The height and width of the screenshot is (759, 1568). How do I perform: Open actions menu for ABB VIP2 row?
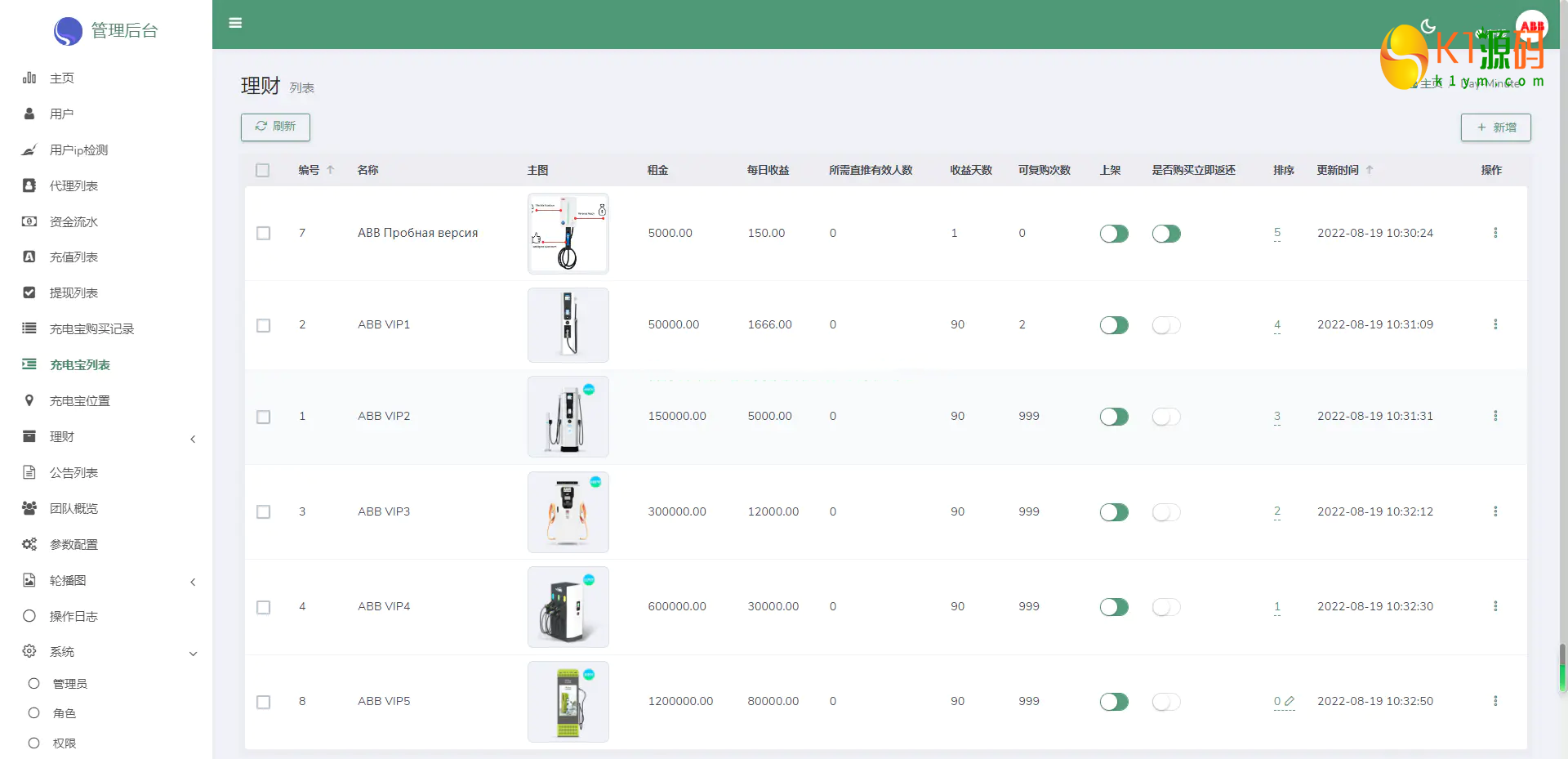point(1495,416)
